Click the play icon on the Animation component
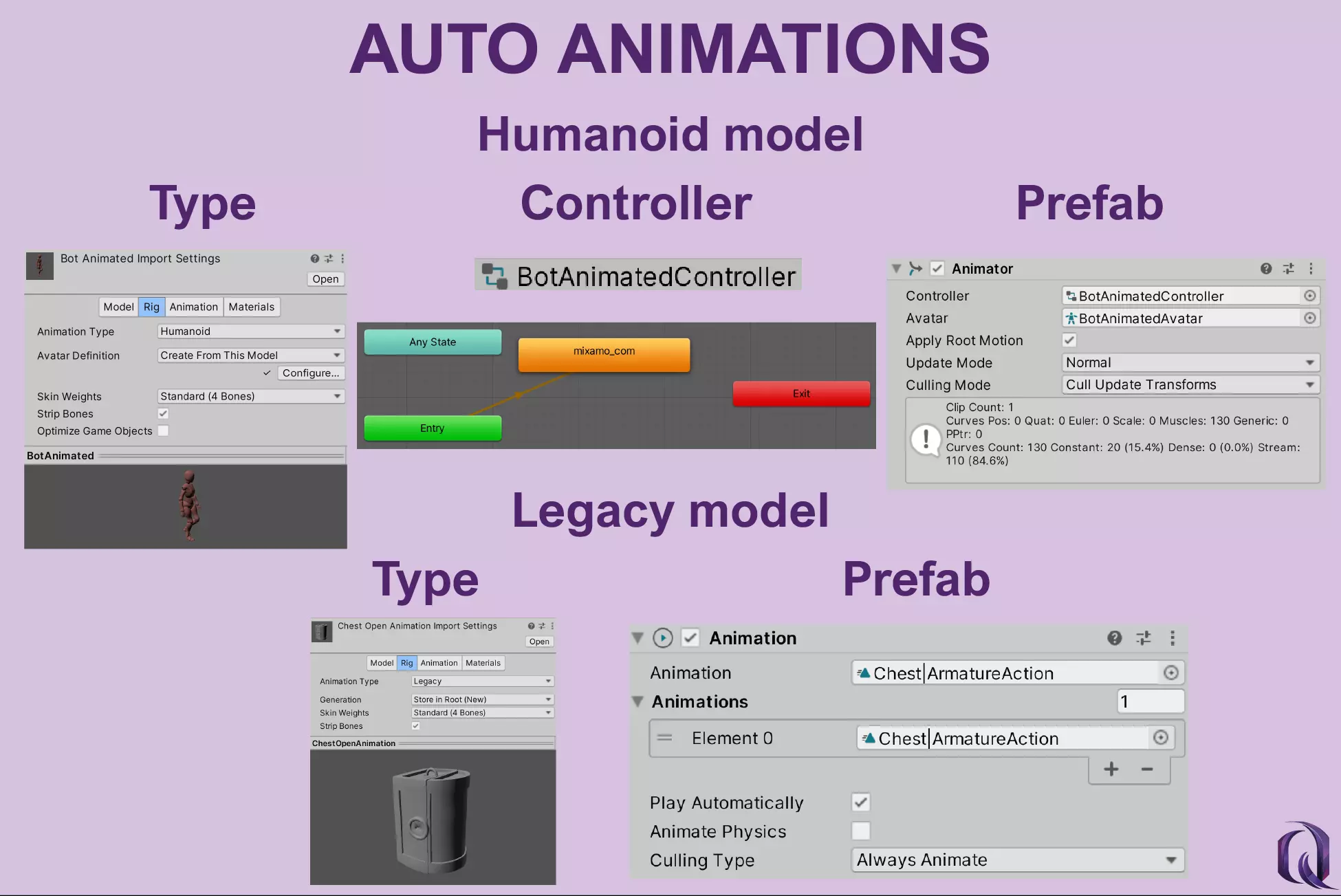1341x896 pixels. [663, 637]
